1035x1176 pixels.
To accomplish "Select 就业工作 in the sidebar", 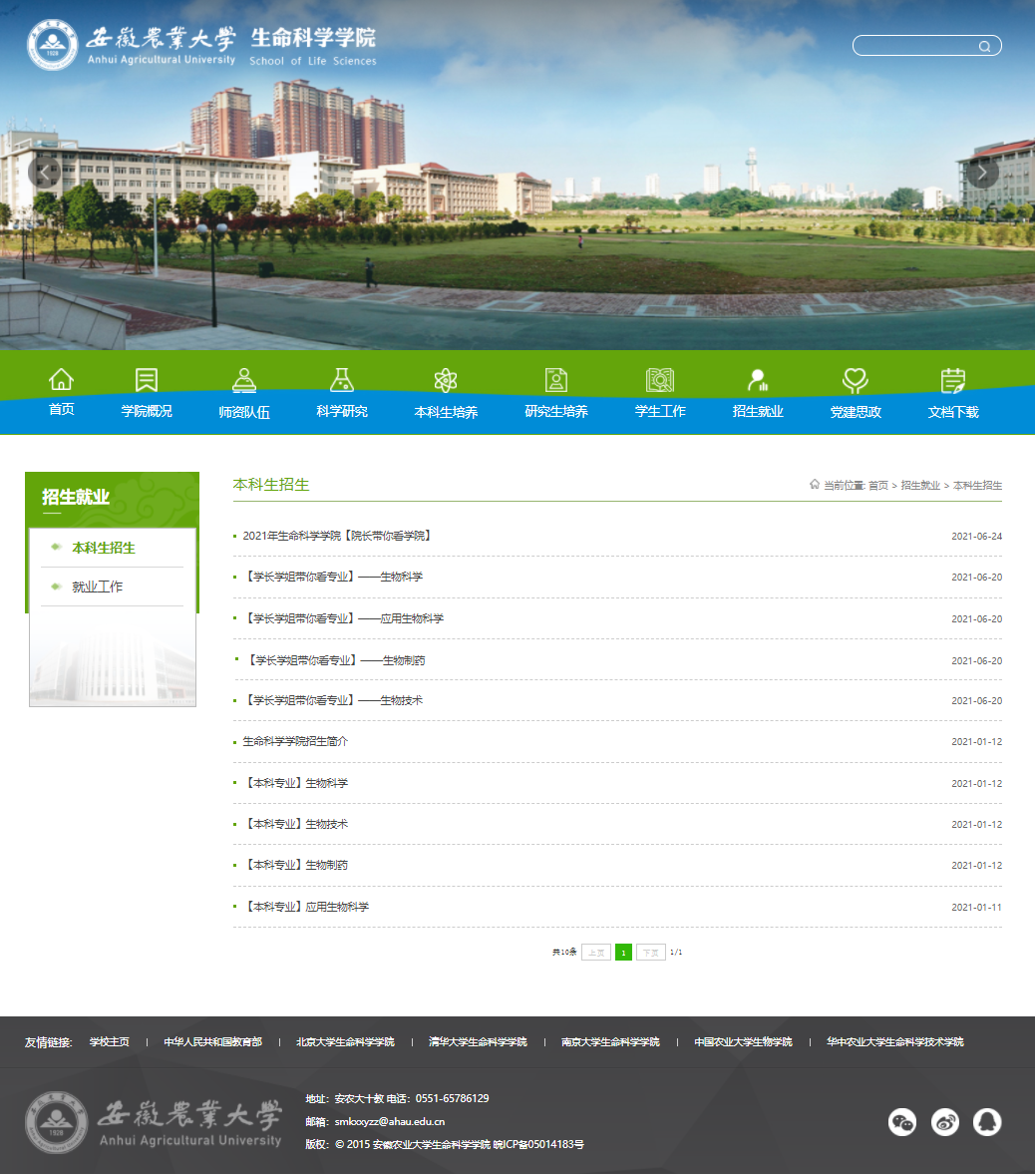I will pyautogui.click(x=98, y=587).
